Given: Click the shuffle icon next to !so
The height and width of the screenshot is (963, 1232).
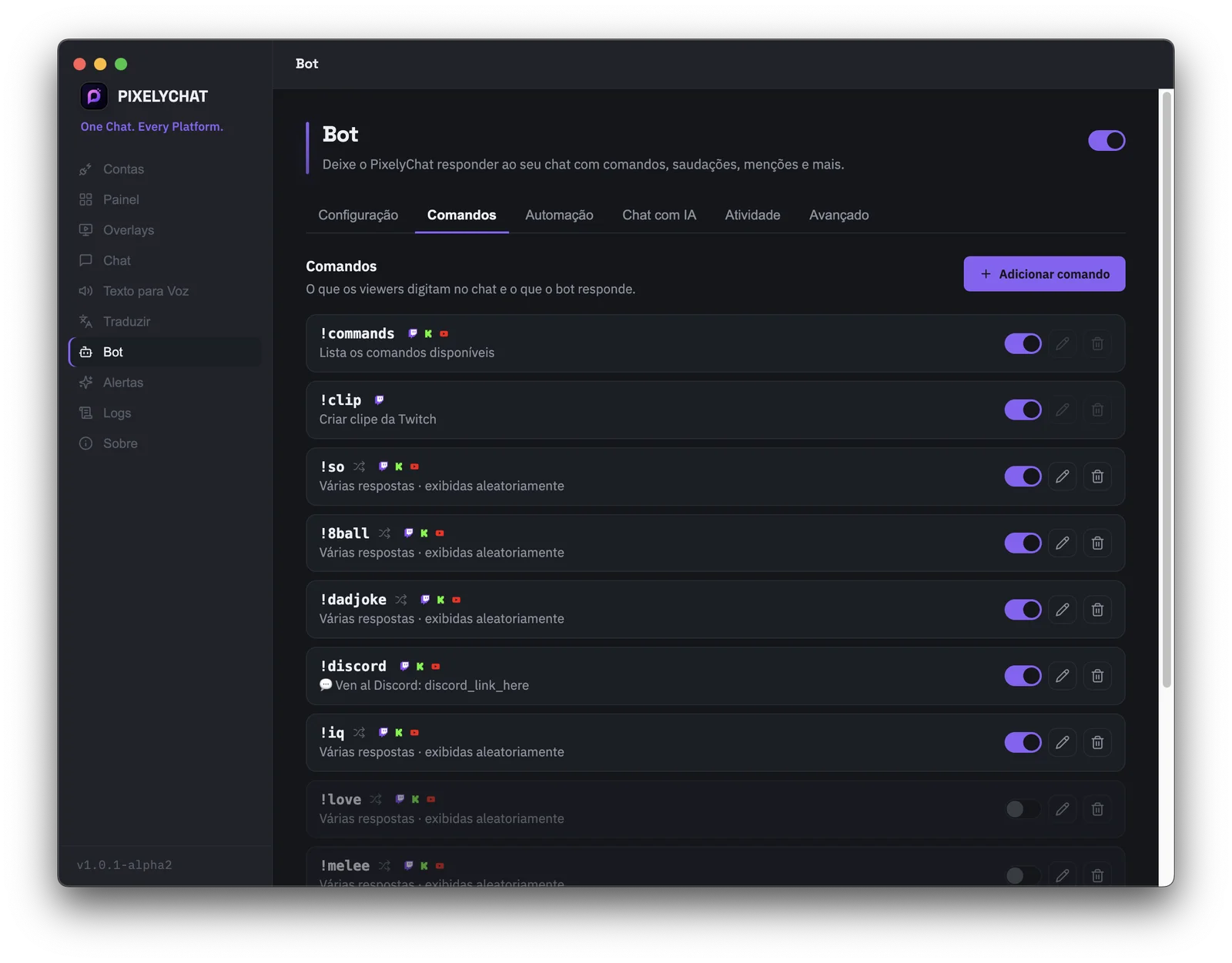Looking at the screenshot, I should click(360, 466).
